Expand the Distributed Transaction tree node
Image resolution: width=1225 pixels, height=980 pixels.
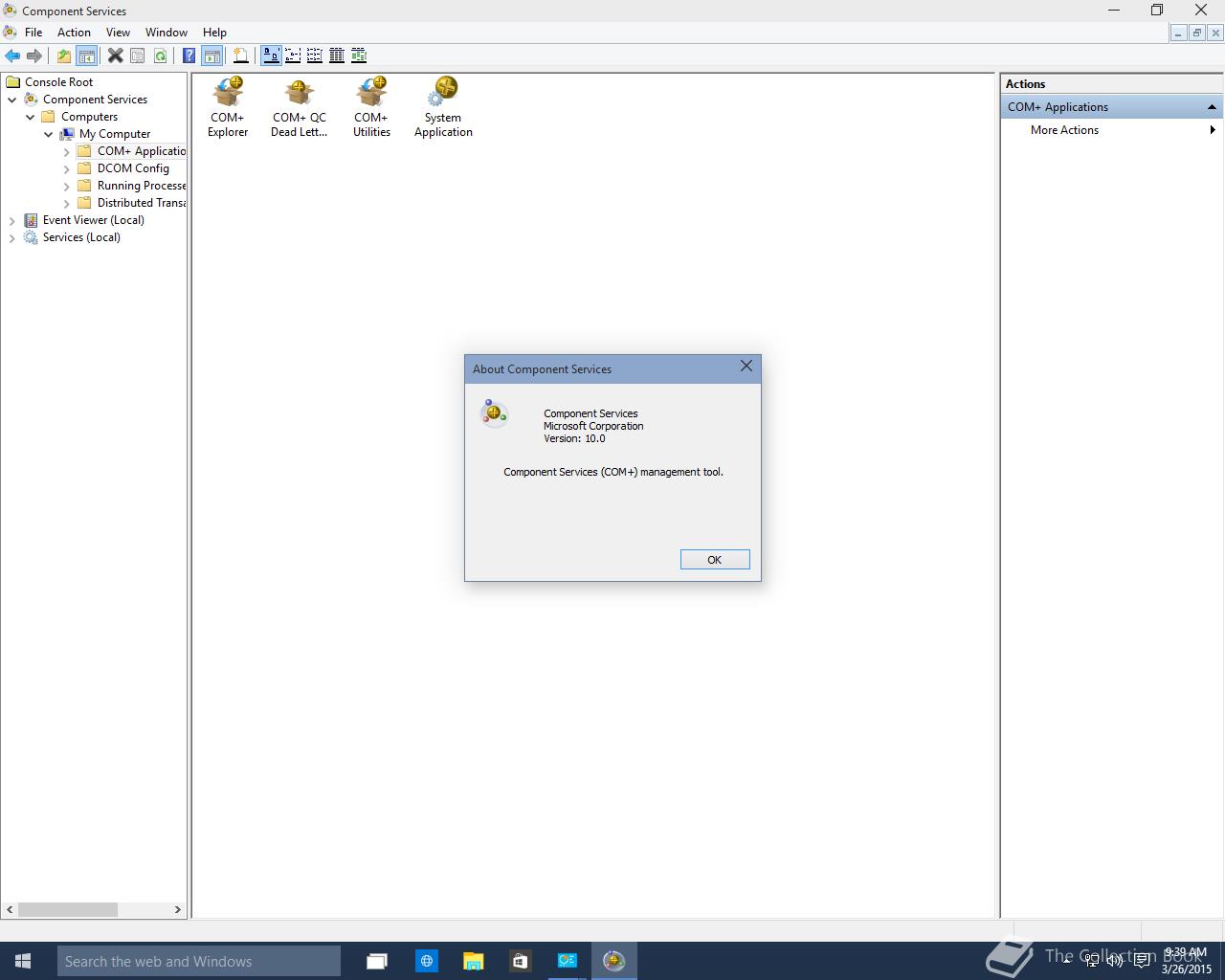tap(67, 203)
